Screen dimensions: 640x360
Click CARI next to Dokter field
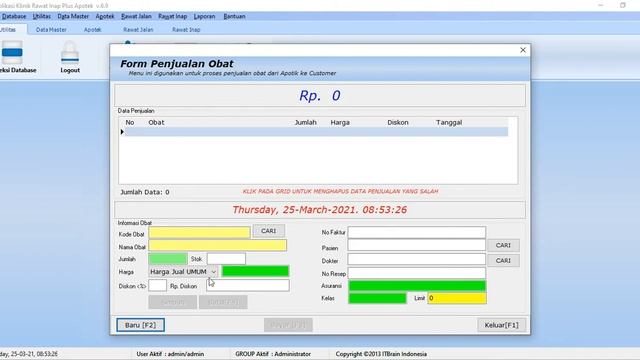click(x=503, y=260)
